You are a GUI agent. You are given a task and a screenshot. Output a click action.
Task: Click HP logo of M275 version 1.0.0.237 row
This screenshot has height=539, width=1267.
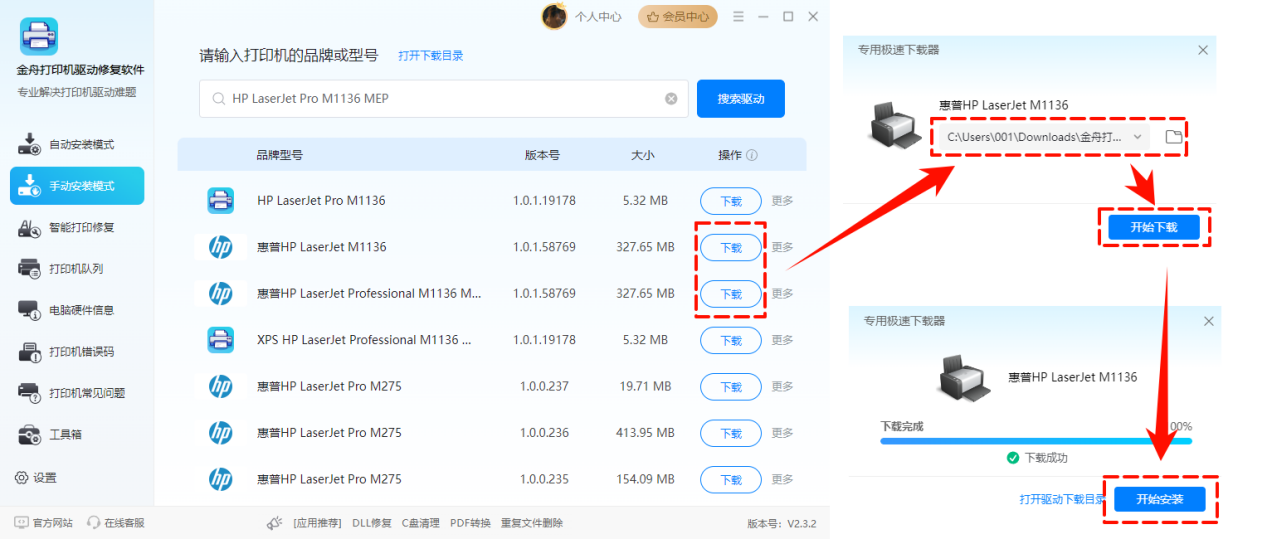220,386
